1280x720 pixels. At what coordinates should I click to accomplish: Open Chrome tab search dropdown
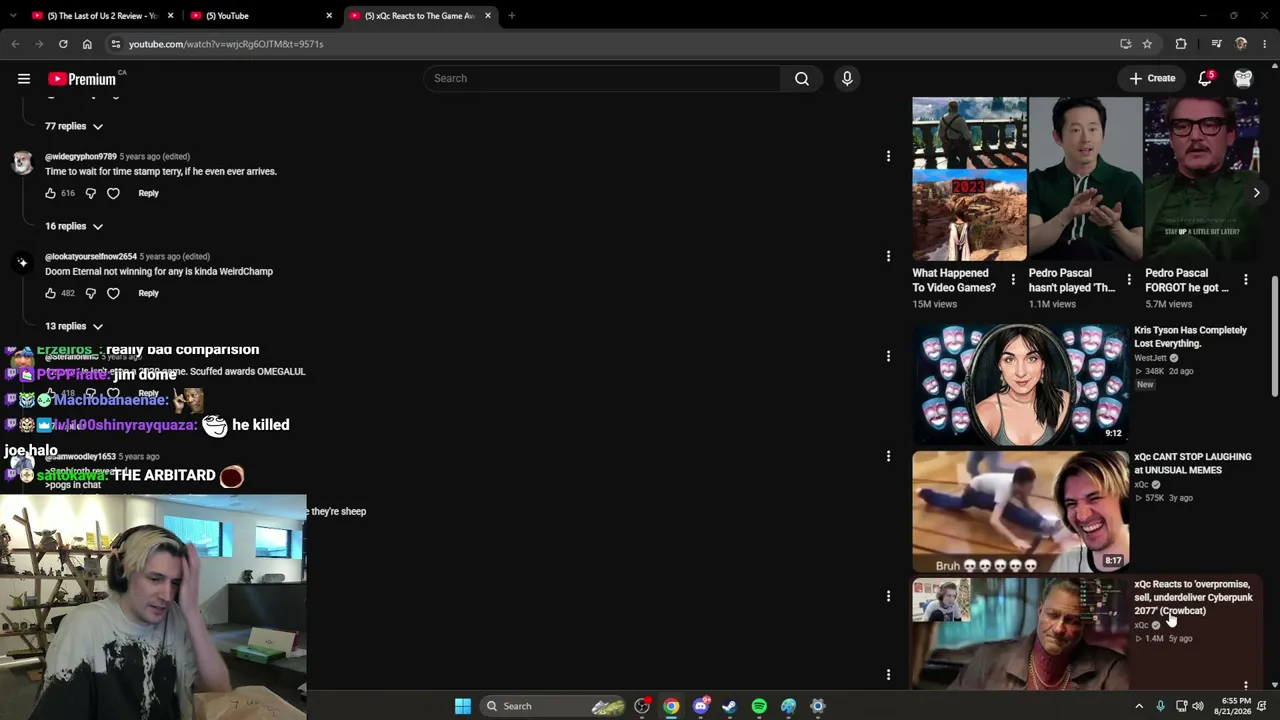(14, 16)
